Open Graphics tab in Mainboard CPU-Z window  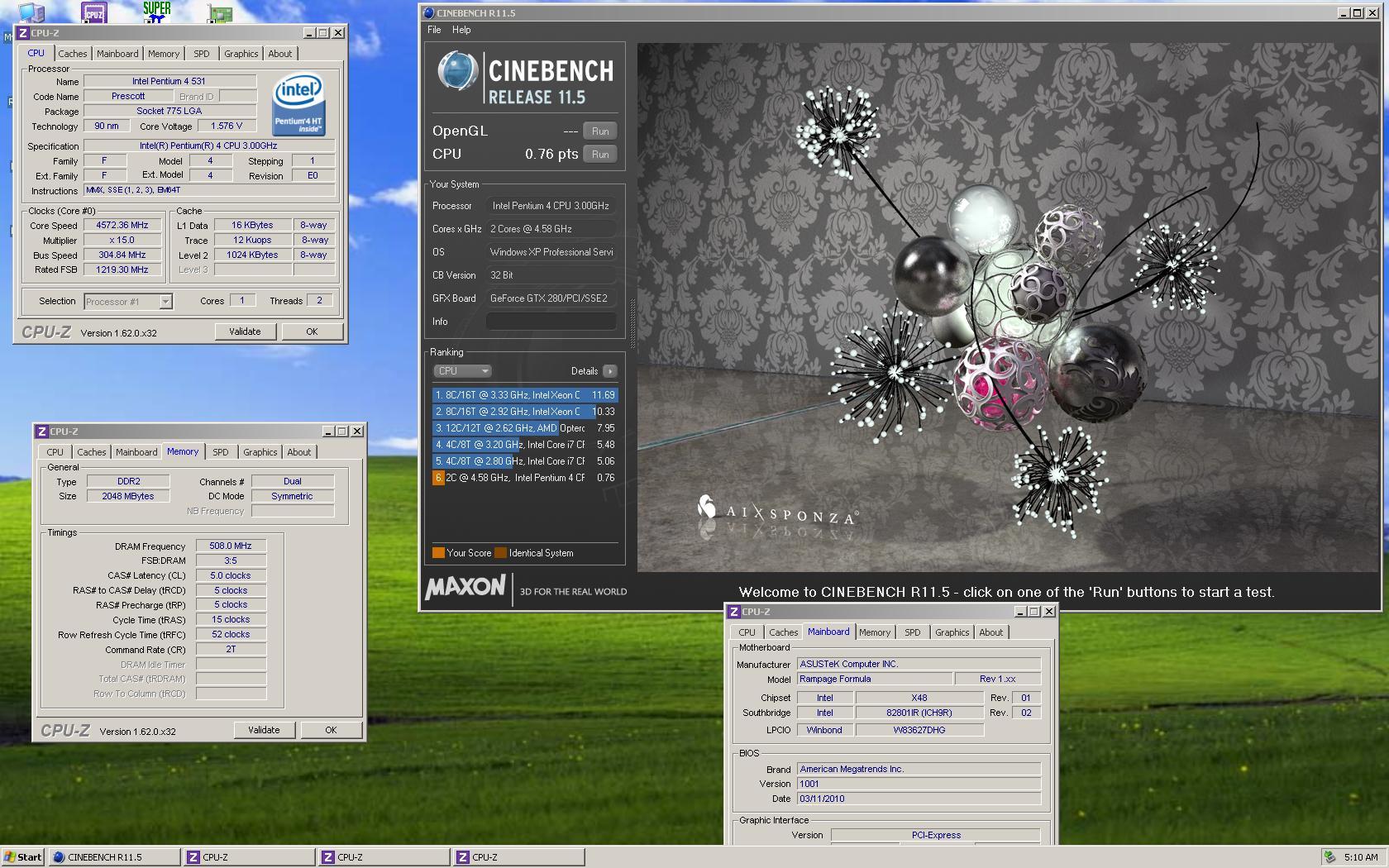(952, 632)
